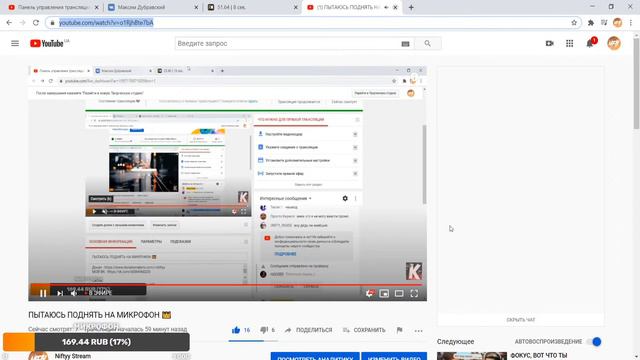640x360 pixels.
Task: Click ИЗМЕНИТЬ ВИДЕО button
Action: 394,357
